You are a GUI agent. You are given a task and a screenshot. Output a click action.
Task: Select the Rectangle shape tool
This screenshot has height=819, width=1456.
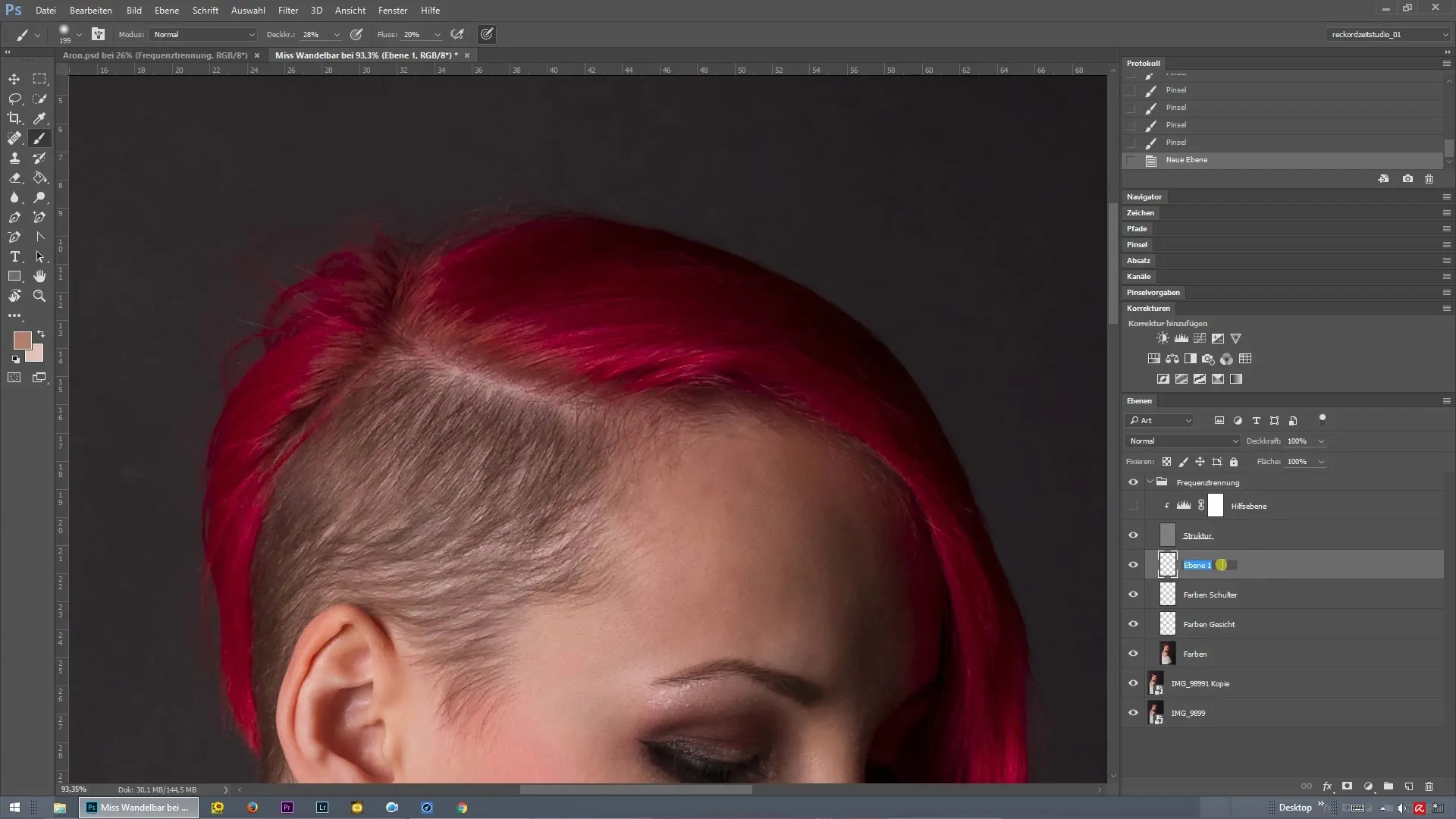coord(14,276)
